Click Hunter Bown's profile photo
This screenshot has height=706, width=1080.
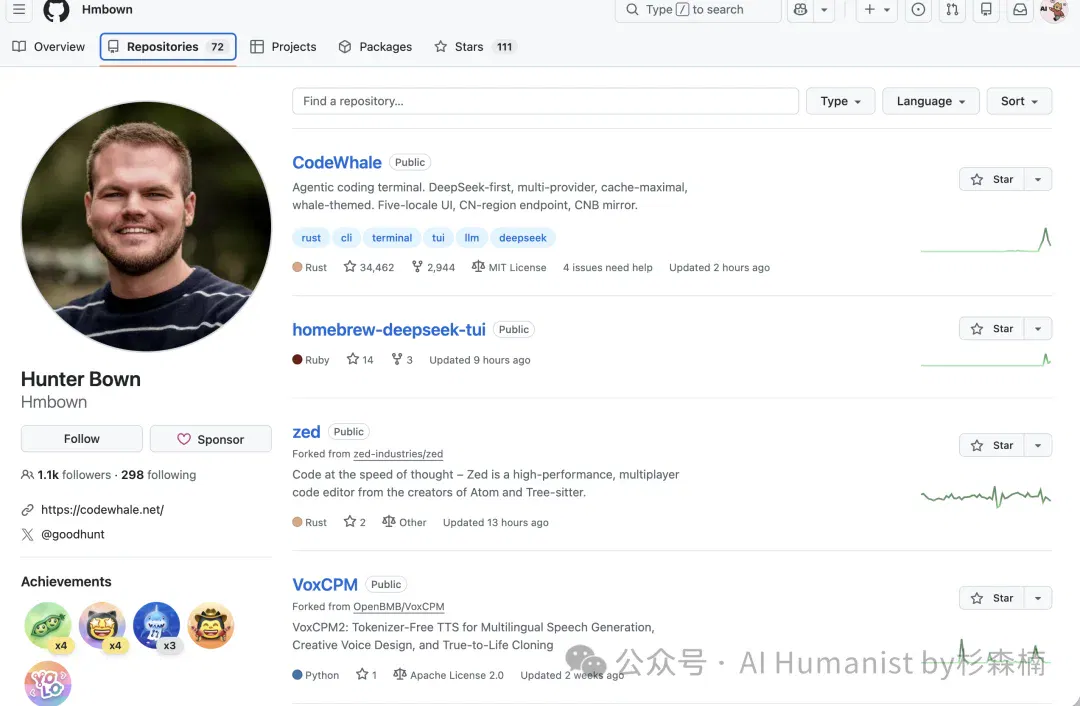pos(146,227)
